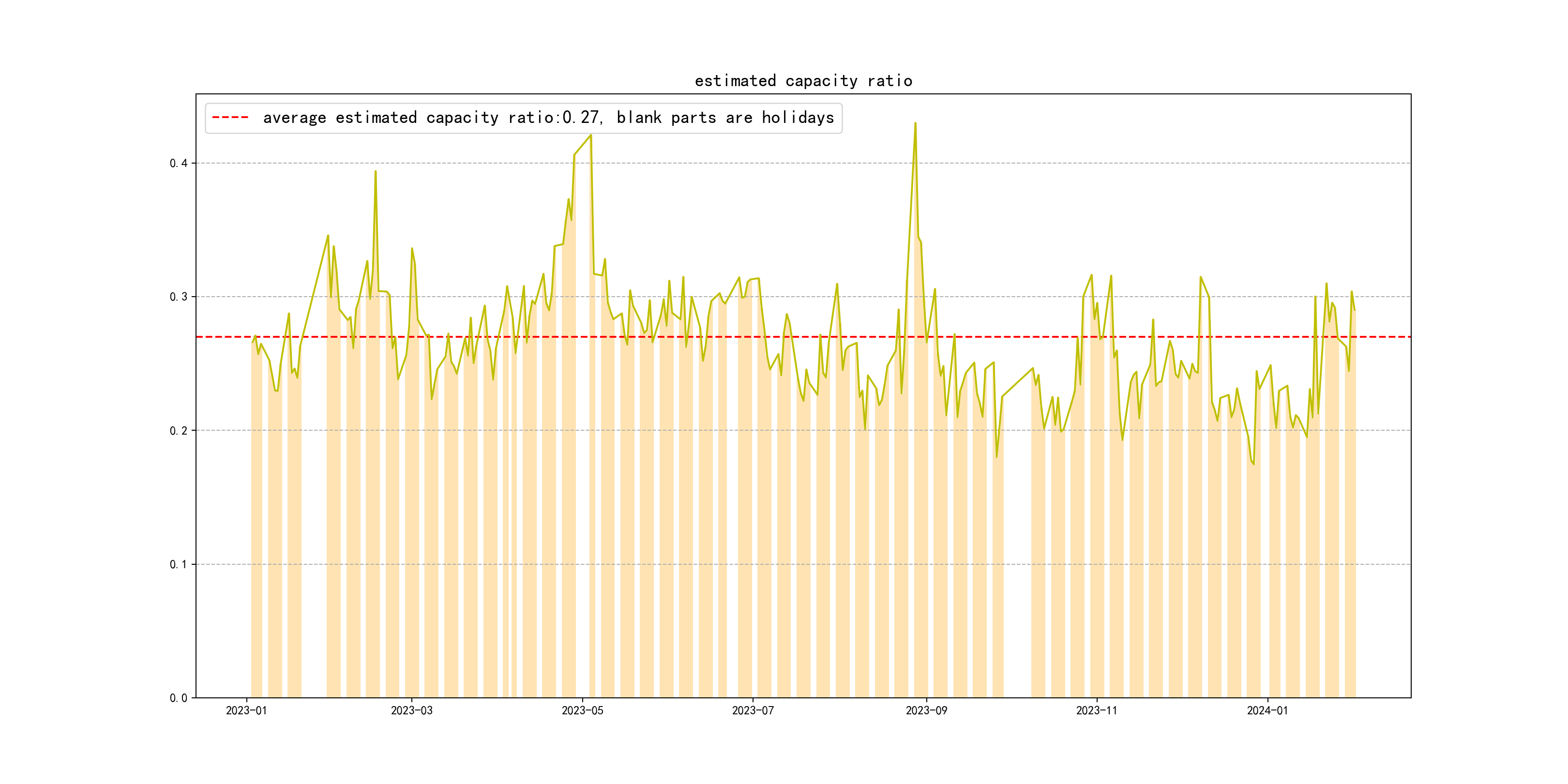Click the 0.1 y-axis tick label
The height and width of the screenshot is (784, 1568).
point(179,564)
